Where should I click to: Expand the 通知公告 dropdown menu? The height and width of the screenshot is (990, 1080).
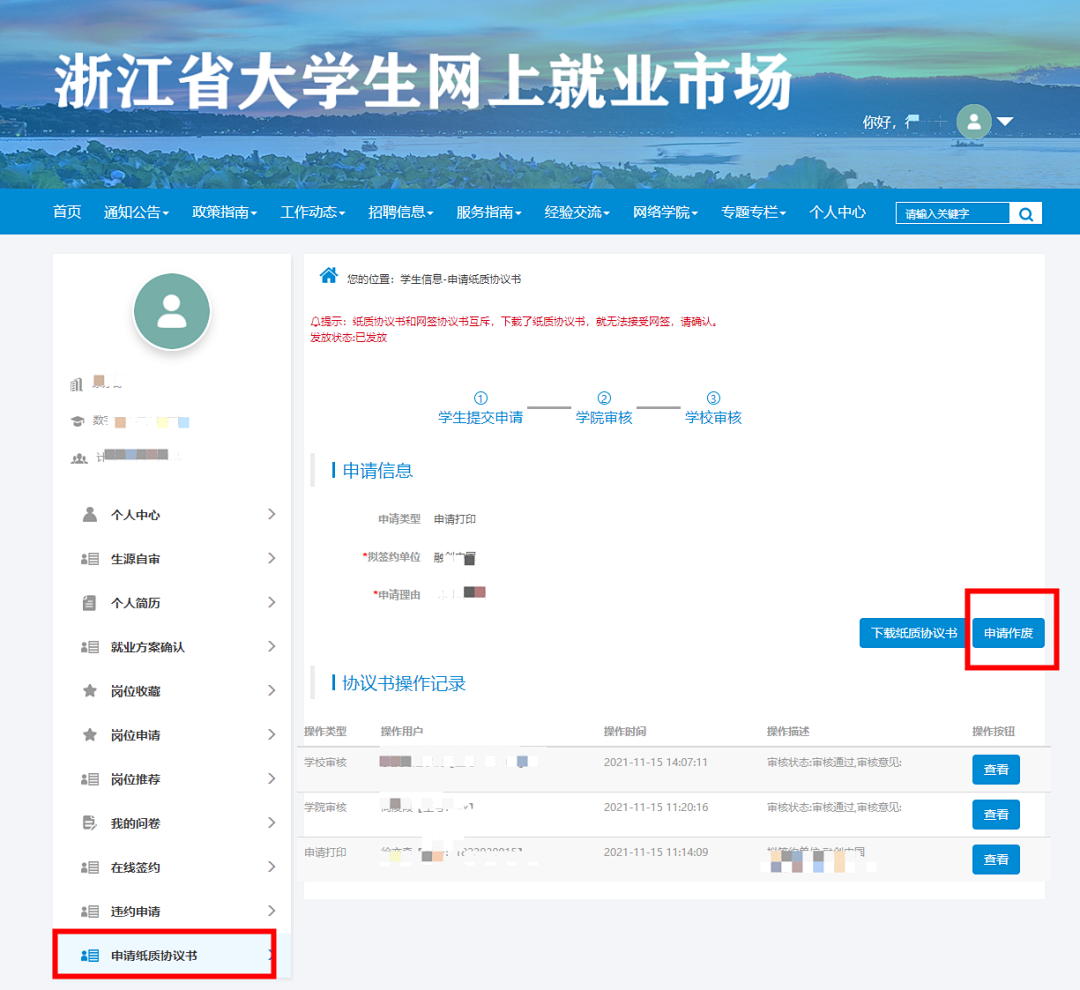pyautogui.click(x=136, y=213)
